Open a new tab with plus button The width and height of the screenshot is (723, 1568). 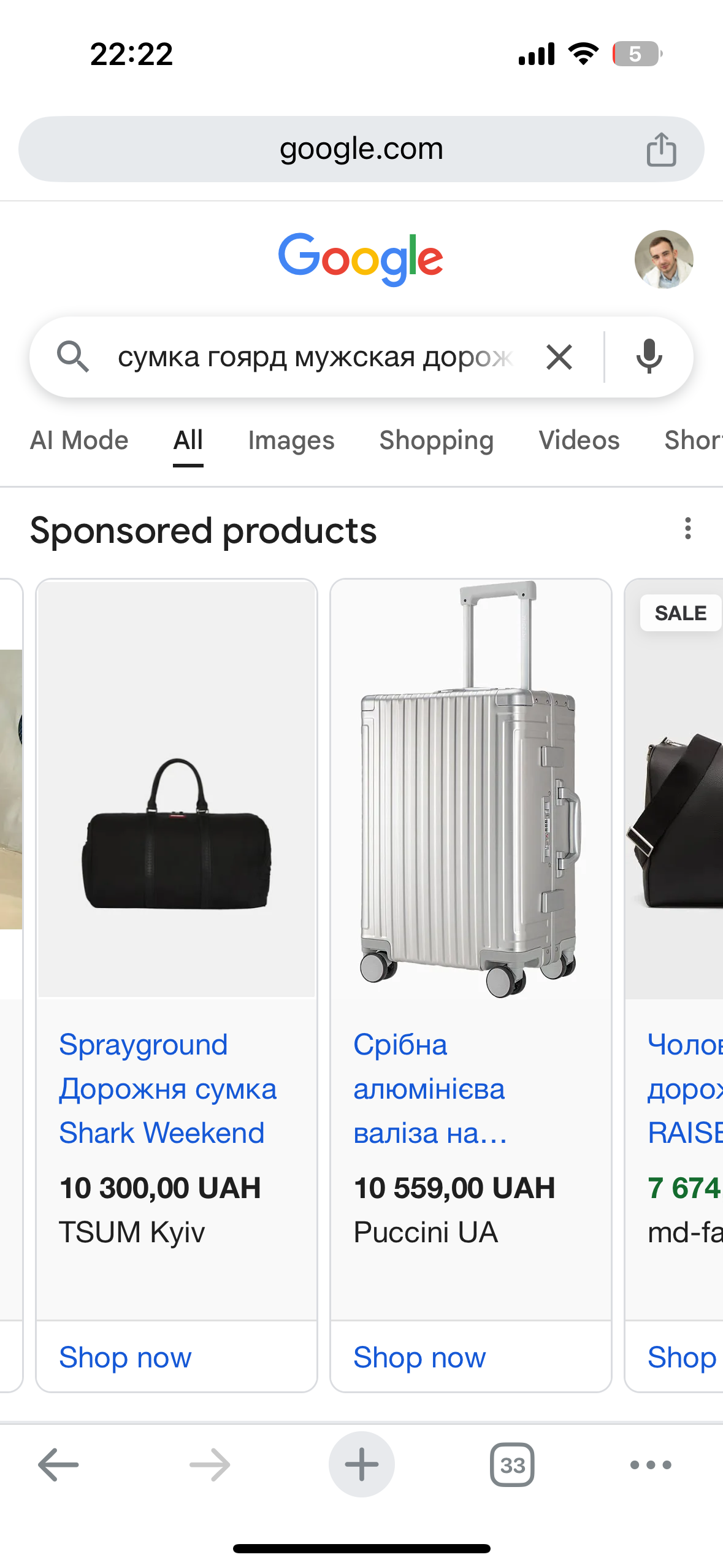coord(361,1465)
